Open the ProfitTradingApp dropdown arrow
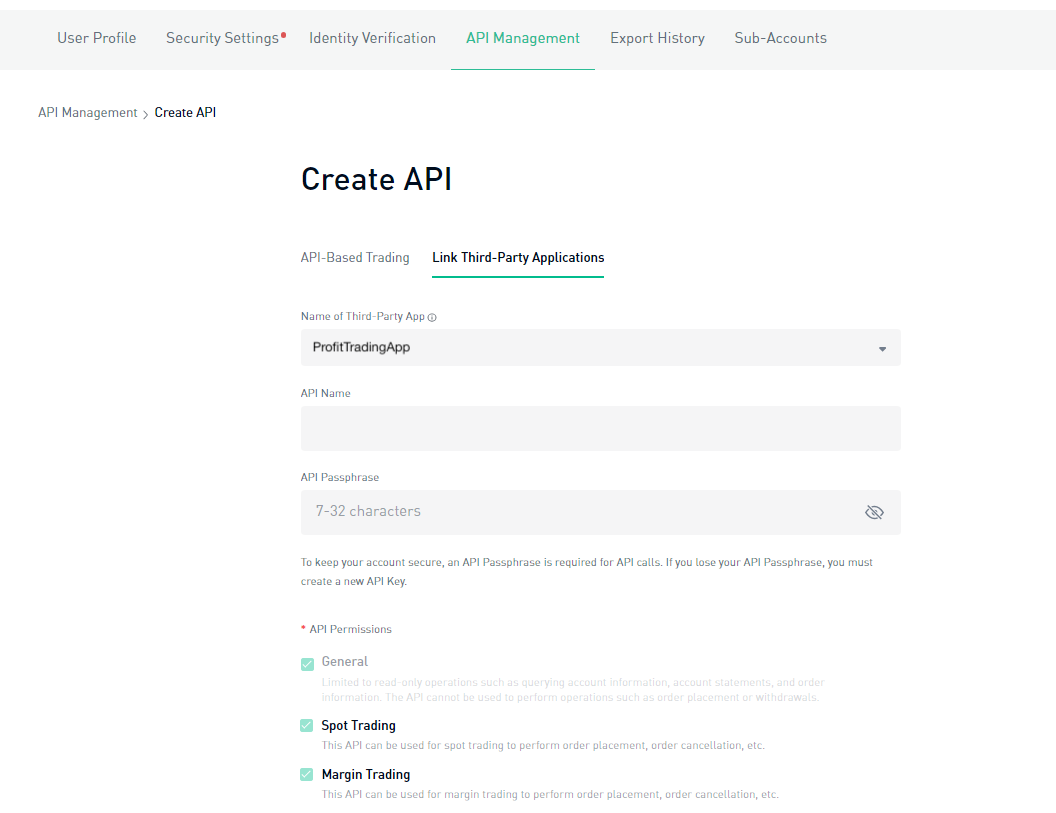Image resolution: width=1056 pixels, height=813 pixels. click(882, 349)
